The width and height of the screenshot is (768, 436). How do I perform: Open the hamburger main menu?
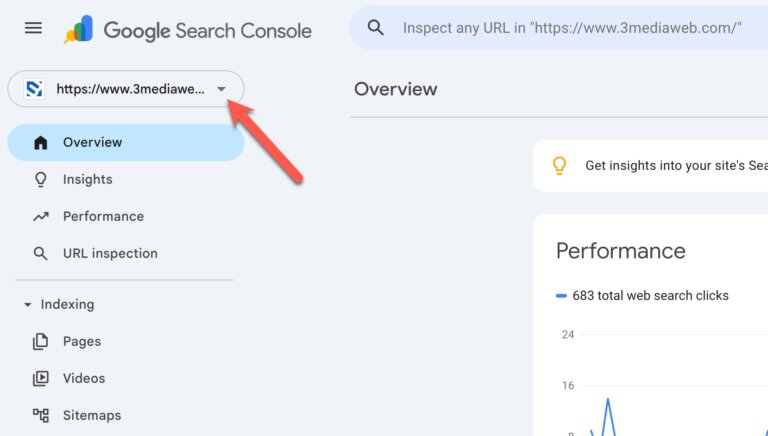coord(33,28)
